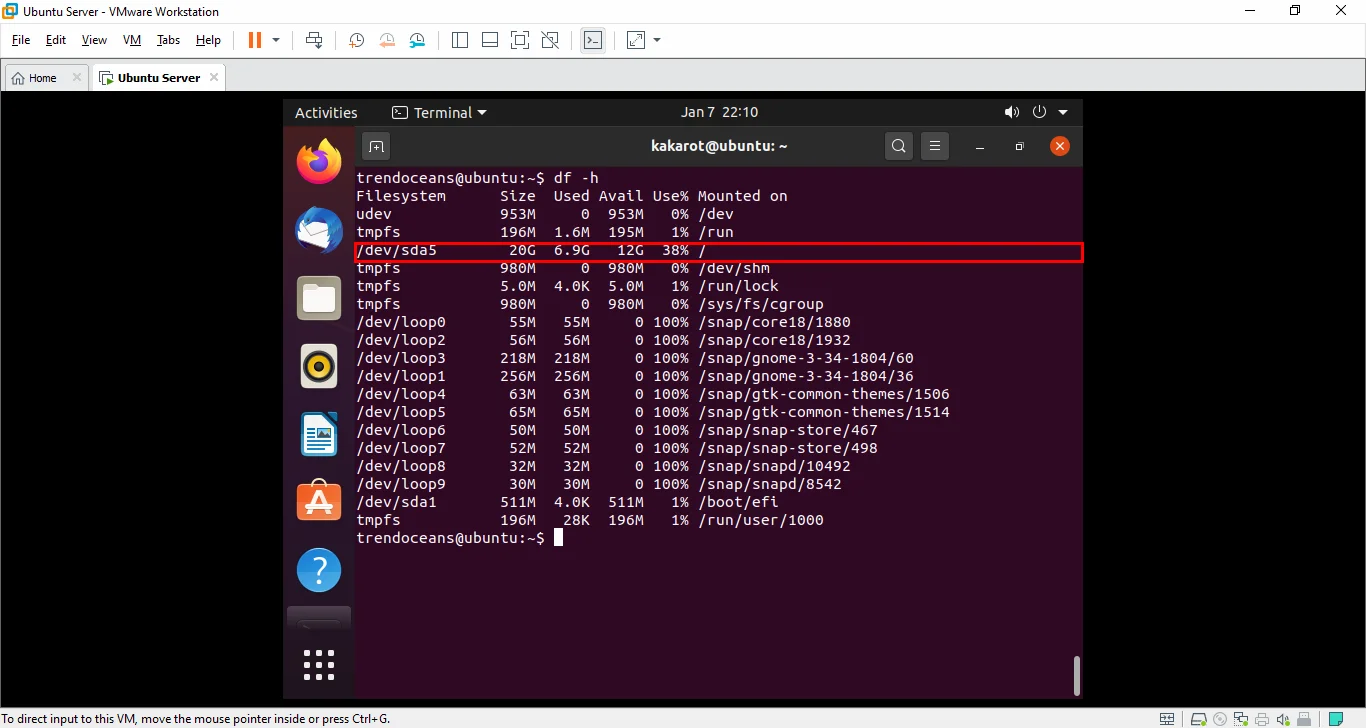Expand the system menu arrow in top bar
1366x728 pixels.
click(1063, 112)
